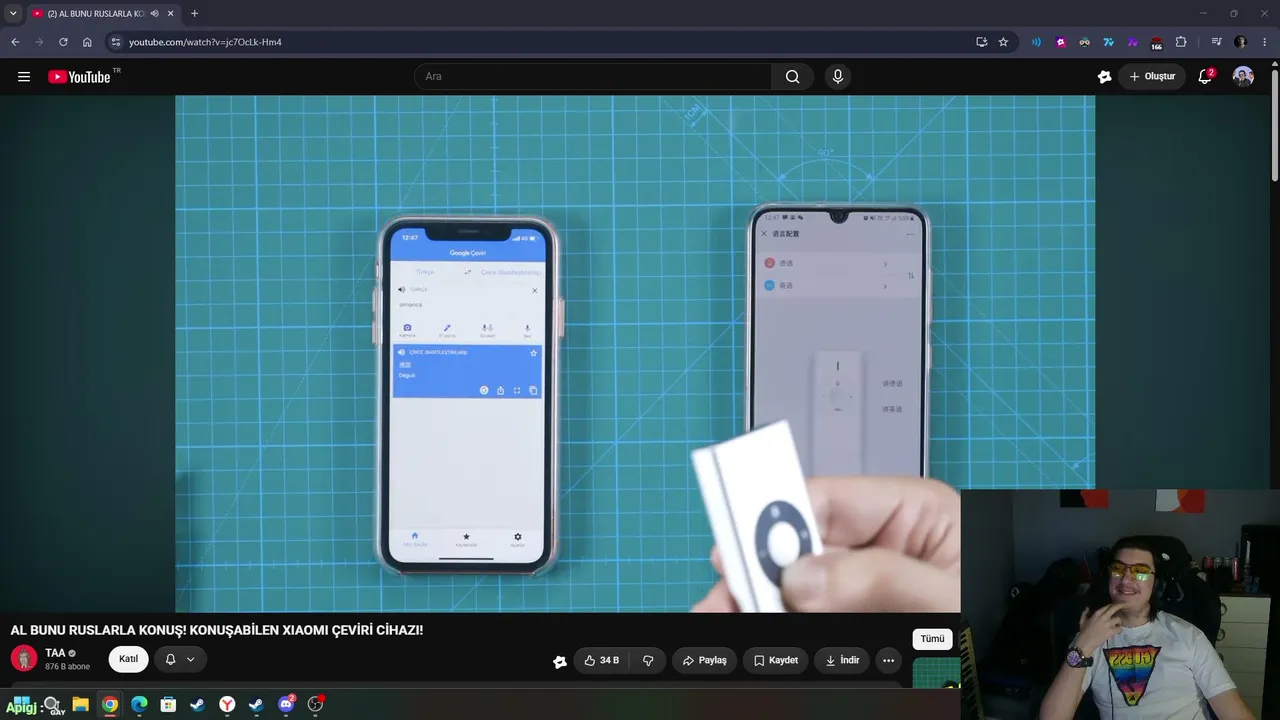Open the Chrome profile avatar
This screenshot has height=720, width=1280.
1240,42
